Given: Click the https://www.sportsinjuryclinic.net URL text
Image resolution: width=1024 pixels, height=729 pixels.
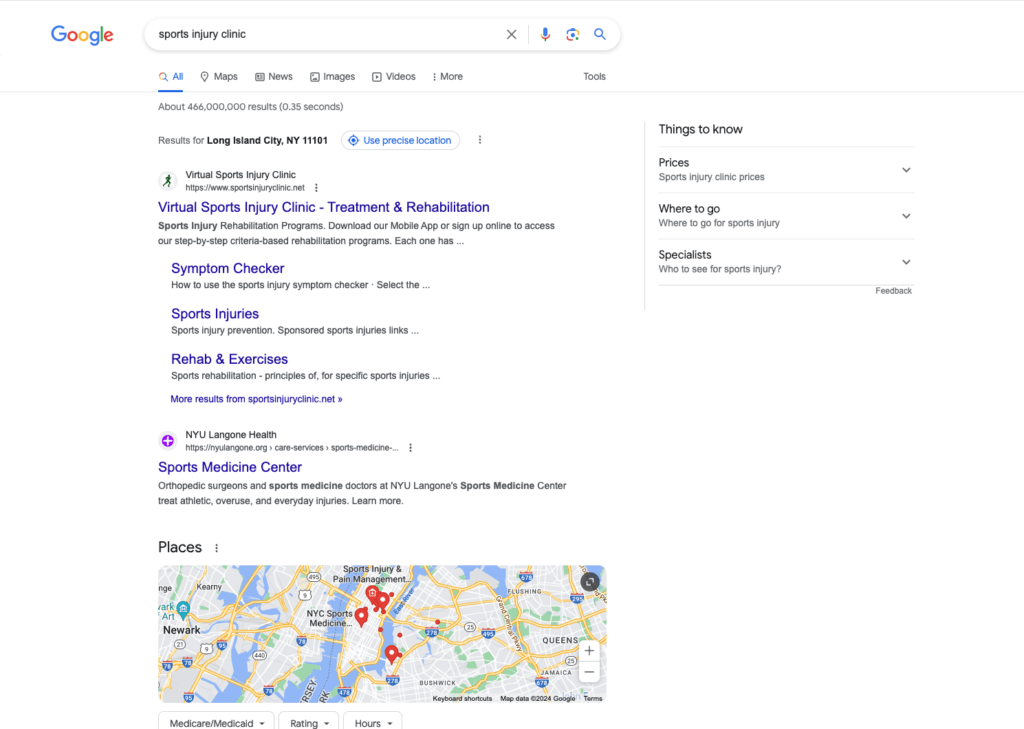Looking at the screenshot, I should click(x=245, y=188).
